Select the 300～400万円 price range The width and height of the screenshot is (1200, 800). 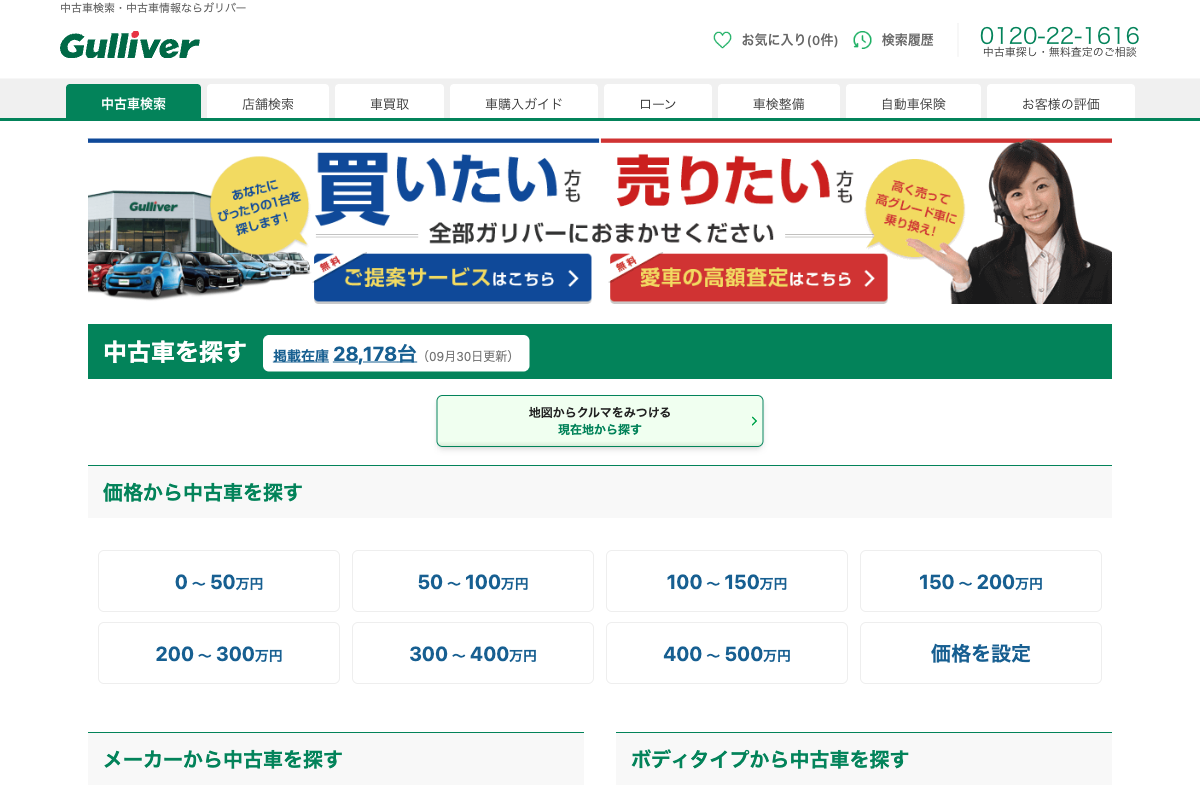click(x=473, y=654)
